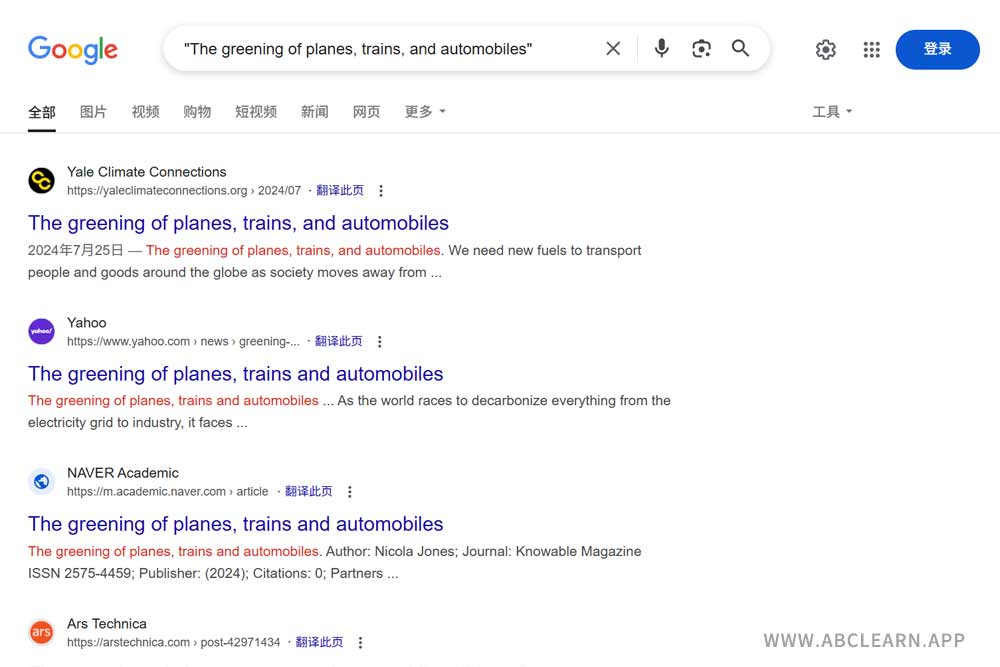Open more options for NAVER Academic result
1000x667 pixels.
pos(349,492)
